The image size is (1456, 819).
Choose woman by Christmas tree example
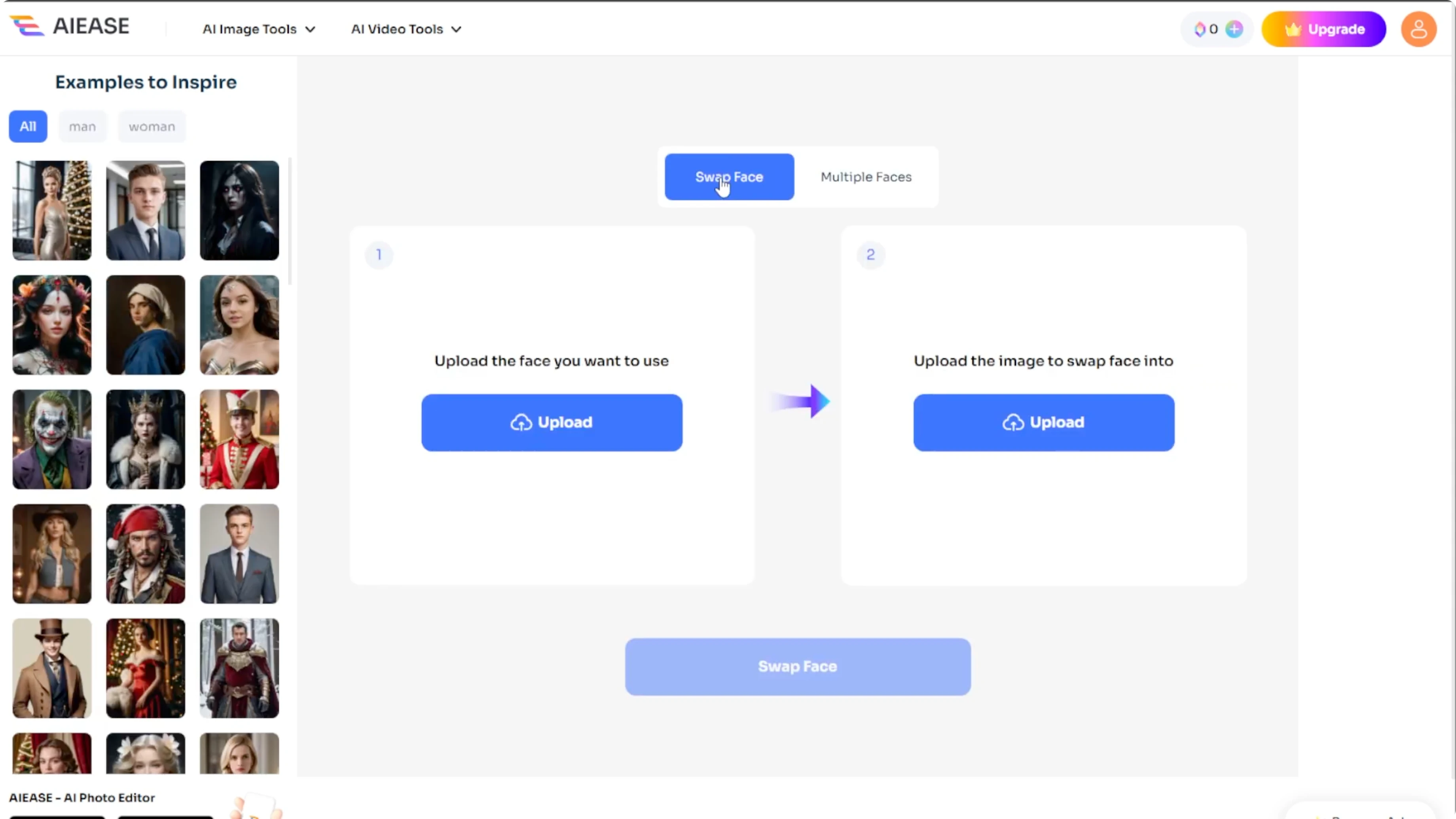(52, 210)
